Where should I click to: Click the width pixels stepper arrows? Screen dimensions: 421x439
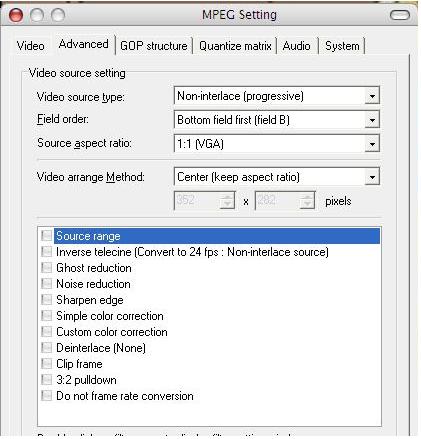pos(227,200)
